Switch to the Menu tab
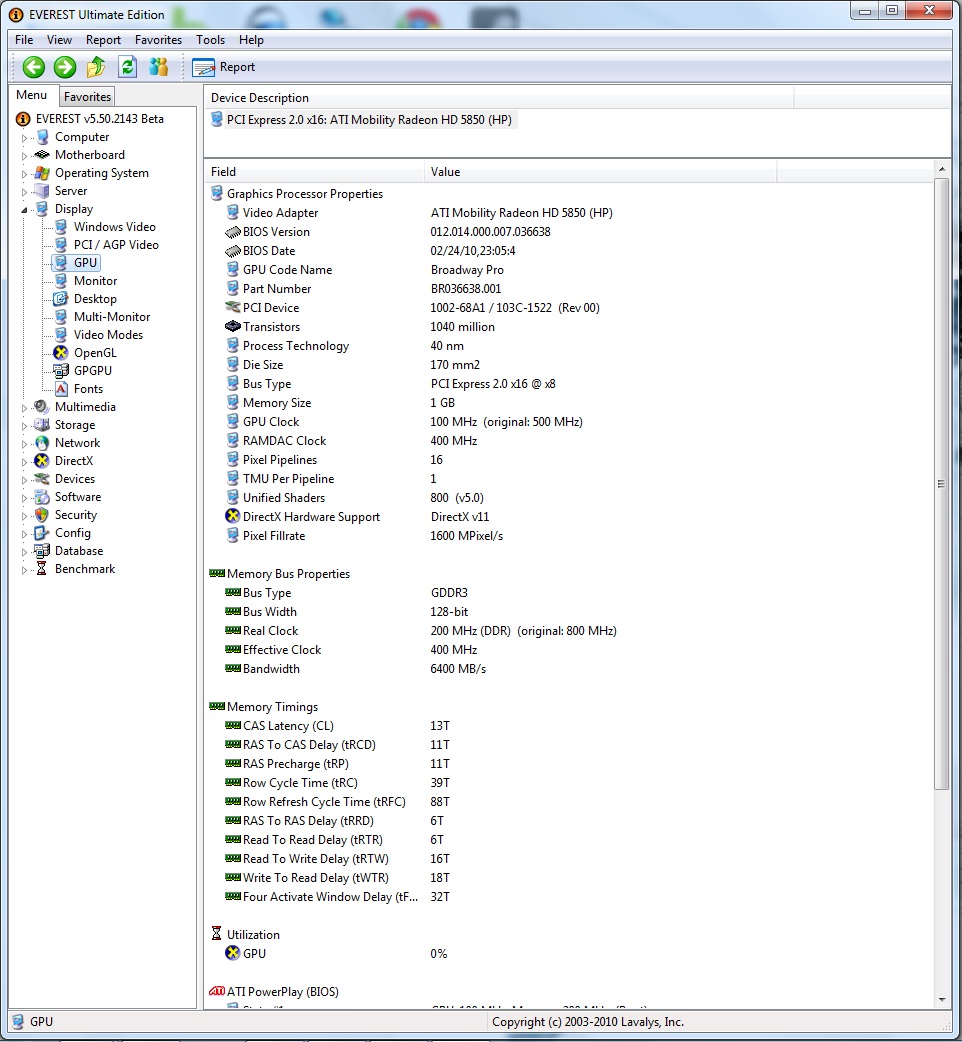 [32, 95]
